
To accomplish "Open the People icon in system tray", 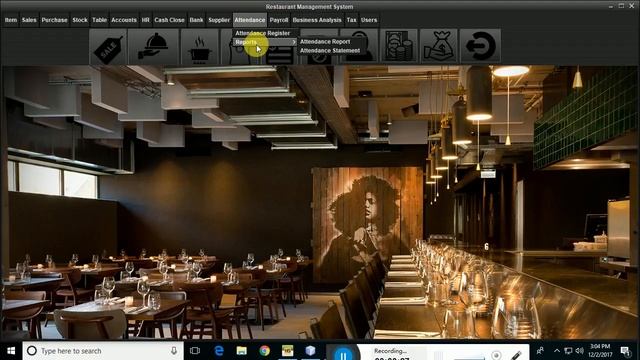I will [540, 351].
